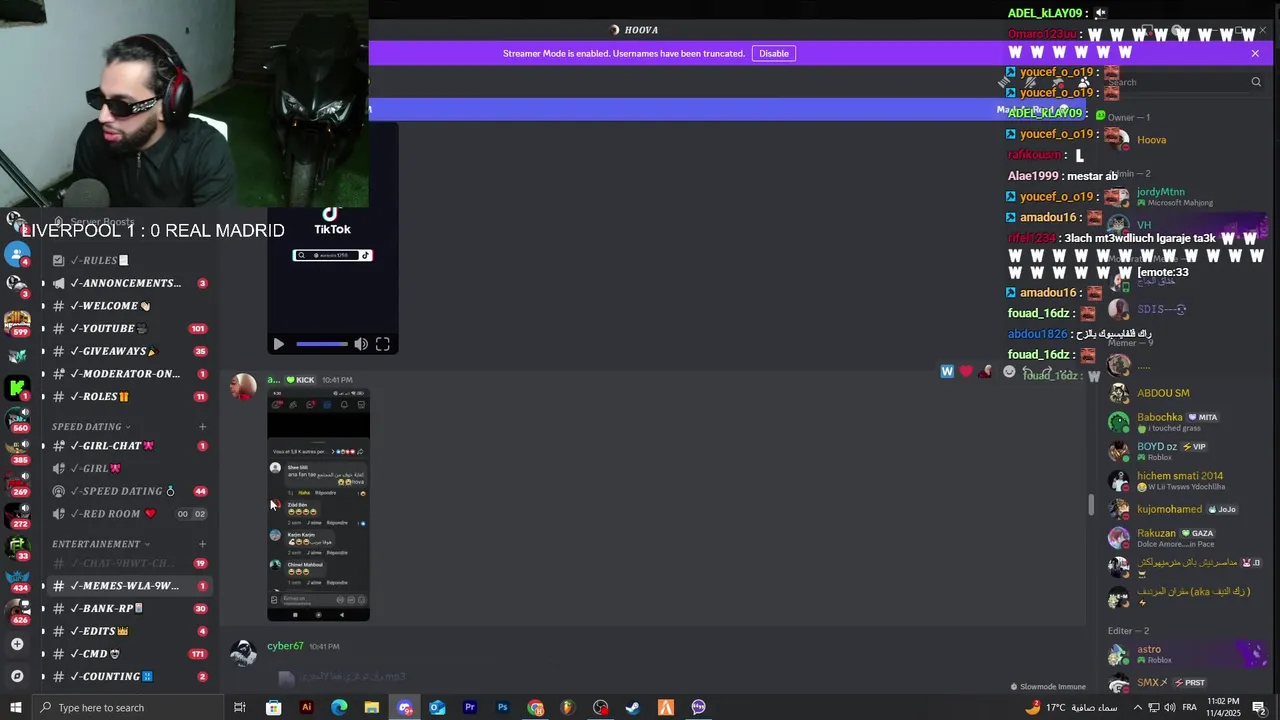Open Premiere Pro from taskbar
Screen dimensions: 1280x720
coord(470,707)
